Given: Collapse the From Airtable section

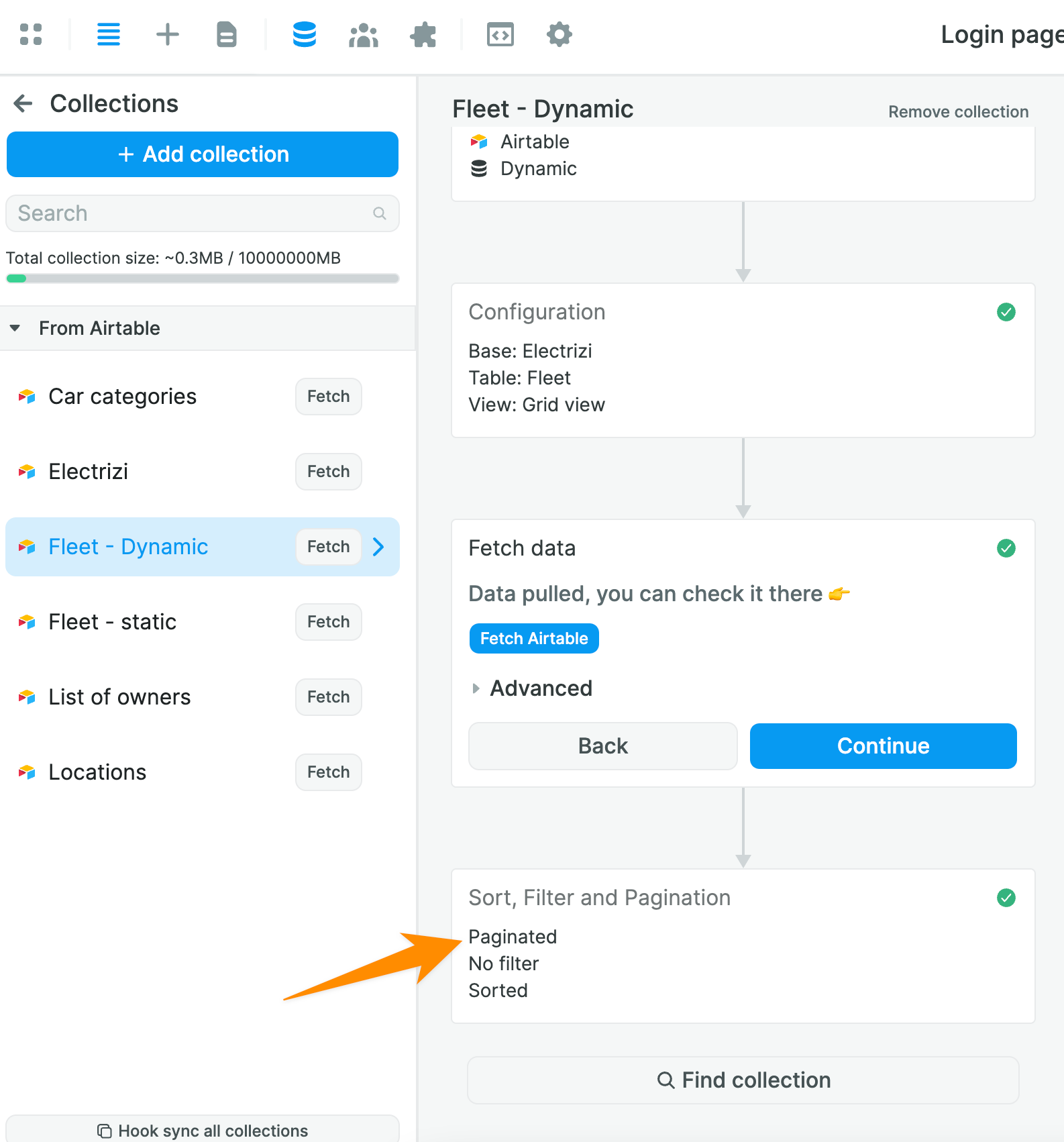Looking at the screenshot, I should click(15, 328).
